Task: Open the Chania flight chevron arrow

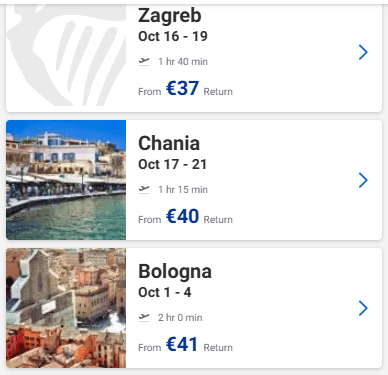Action: point(363,180)
